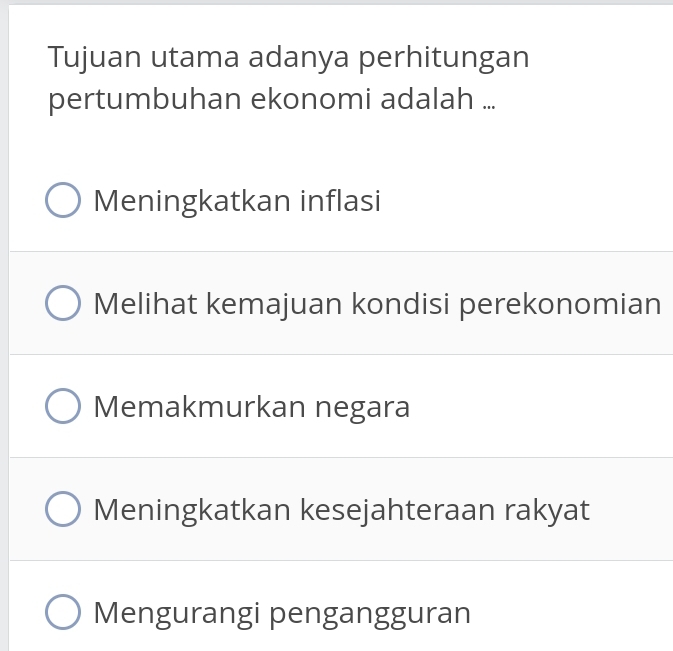Click the 'Memakmurkan negara' option text
The height and width of the screenshot is (651, 673).
[251, 408]
